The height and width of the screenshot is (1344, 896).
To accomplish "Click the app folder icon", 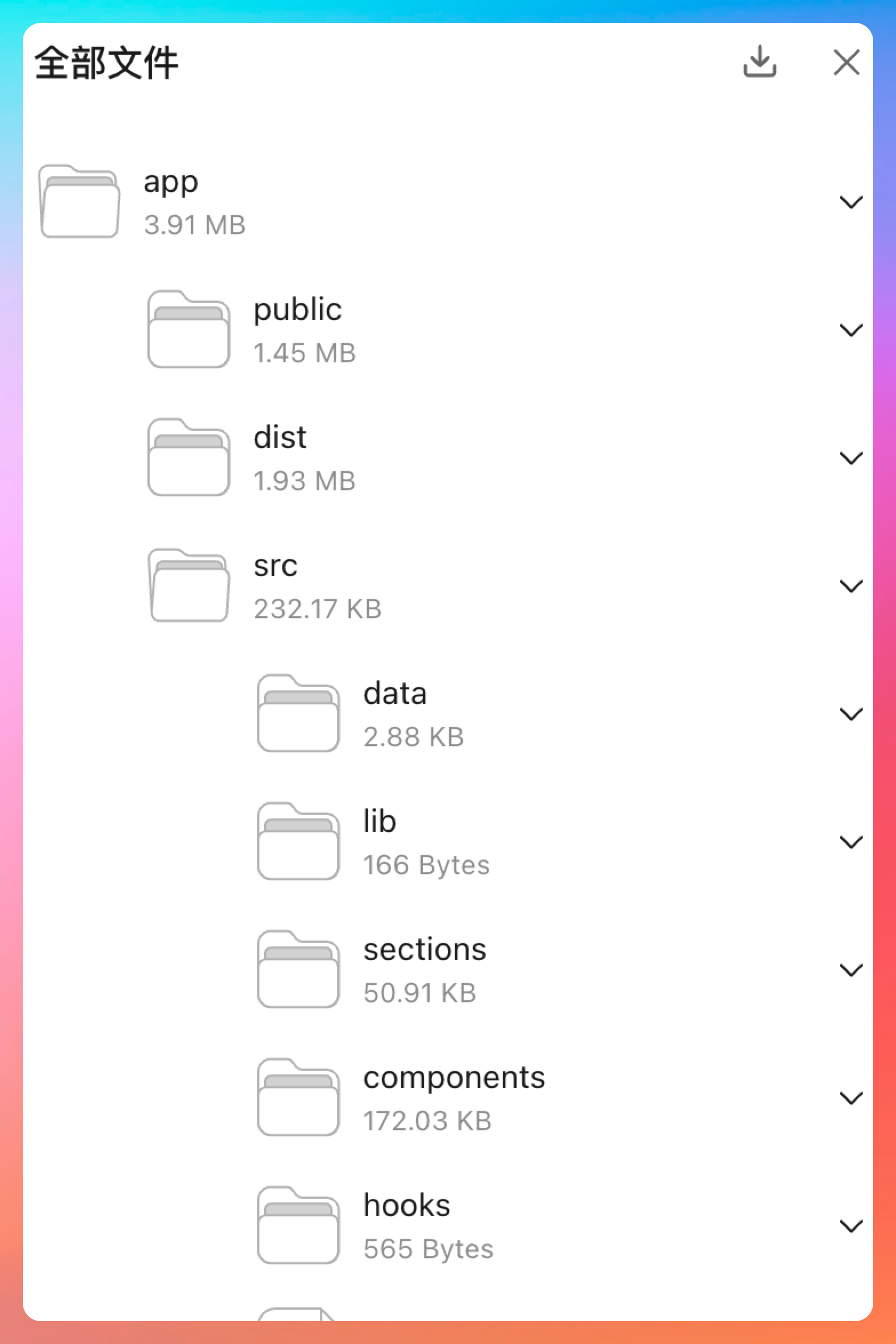I will coord(79,202).
